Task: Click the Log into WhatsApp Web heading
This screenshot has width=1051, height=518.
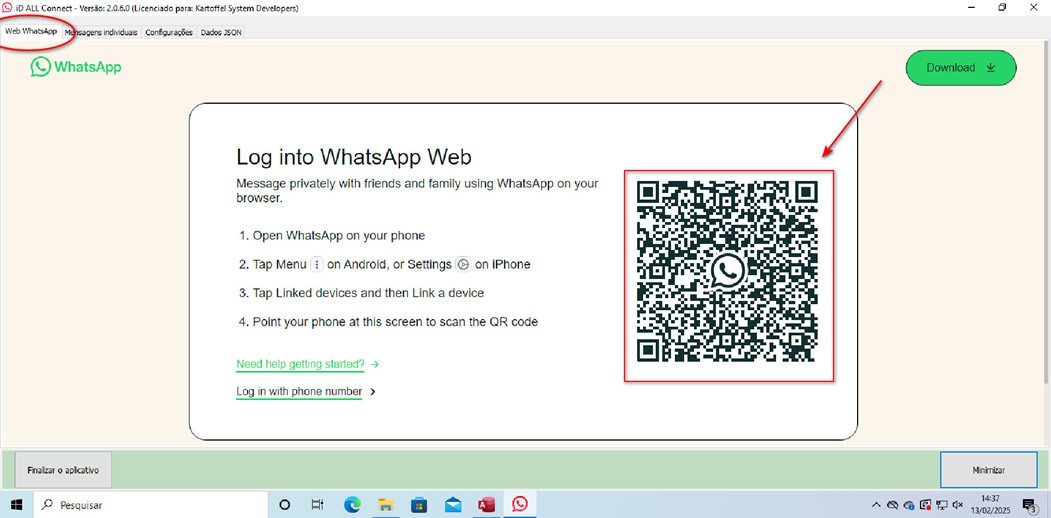Action: tap(354, 157)
